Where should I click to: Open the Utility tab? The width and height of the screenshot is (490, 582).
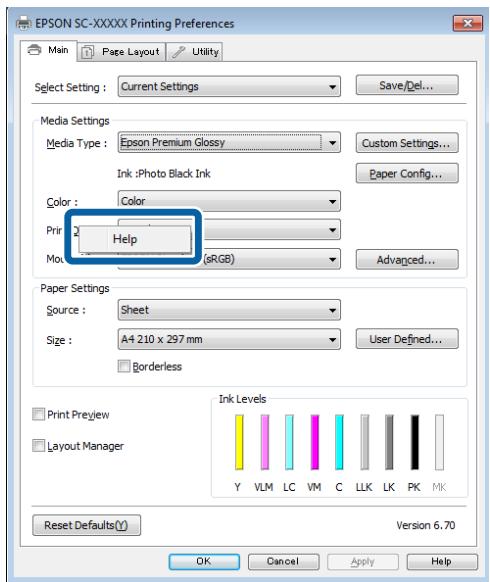[x=194, y=52]
